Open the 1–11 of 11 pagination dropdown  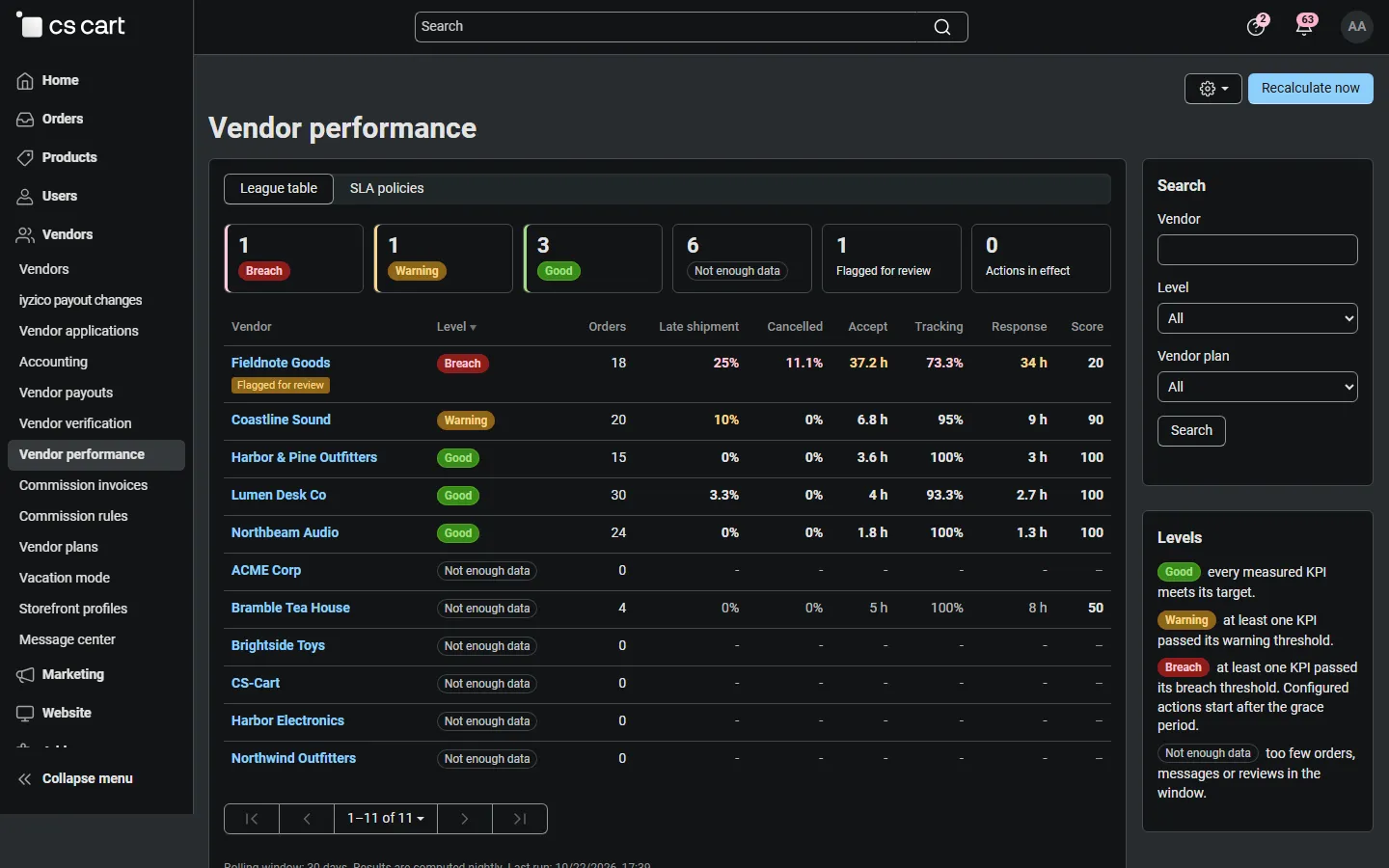click(x=386, y=819)
